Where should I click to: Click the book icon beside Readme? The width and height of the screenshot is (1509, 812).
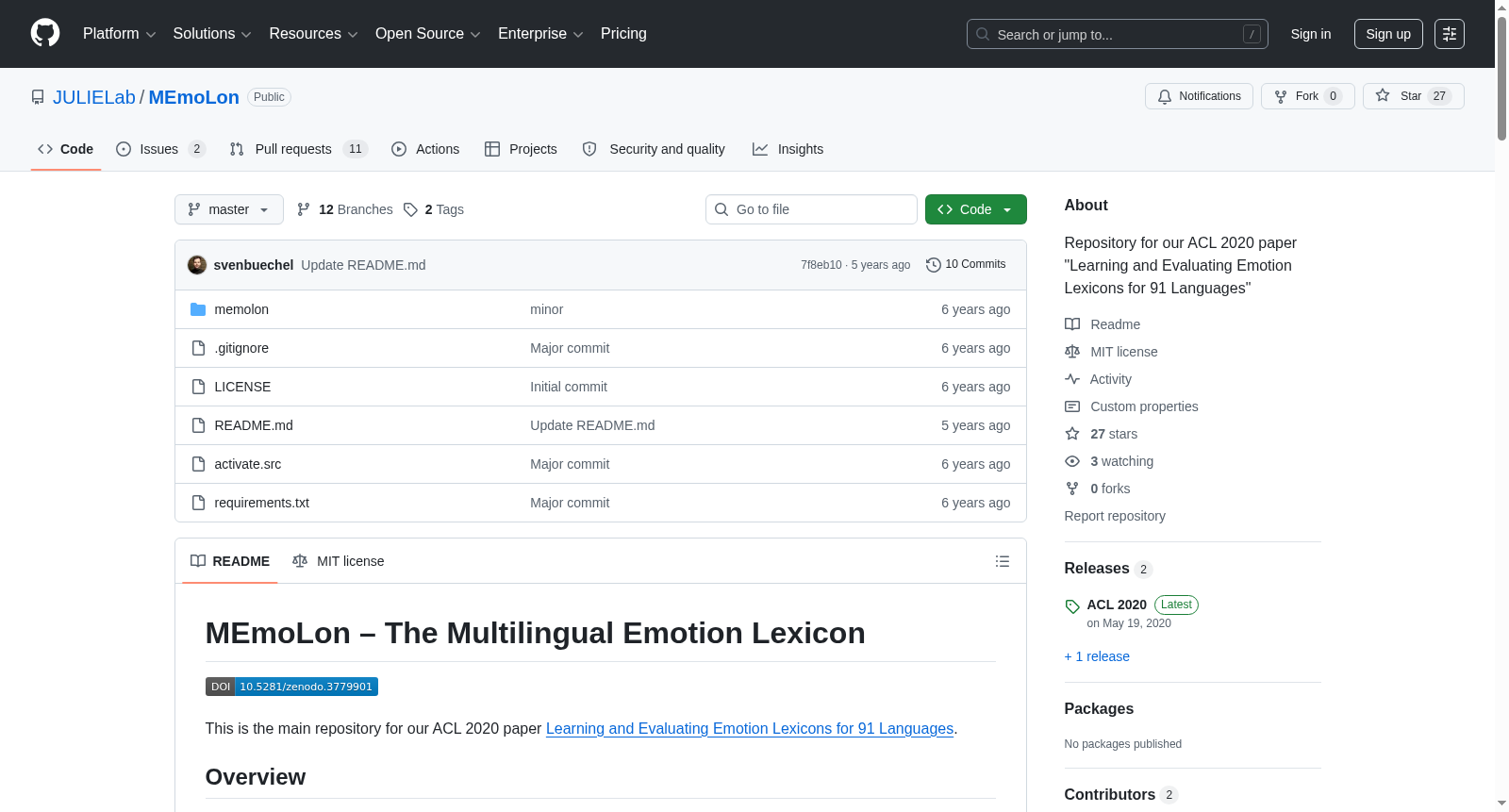click(x=1072, y=324)
